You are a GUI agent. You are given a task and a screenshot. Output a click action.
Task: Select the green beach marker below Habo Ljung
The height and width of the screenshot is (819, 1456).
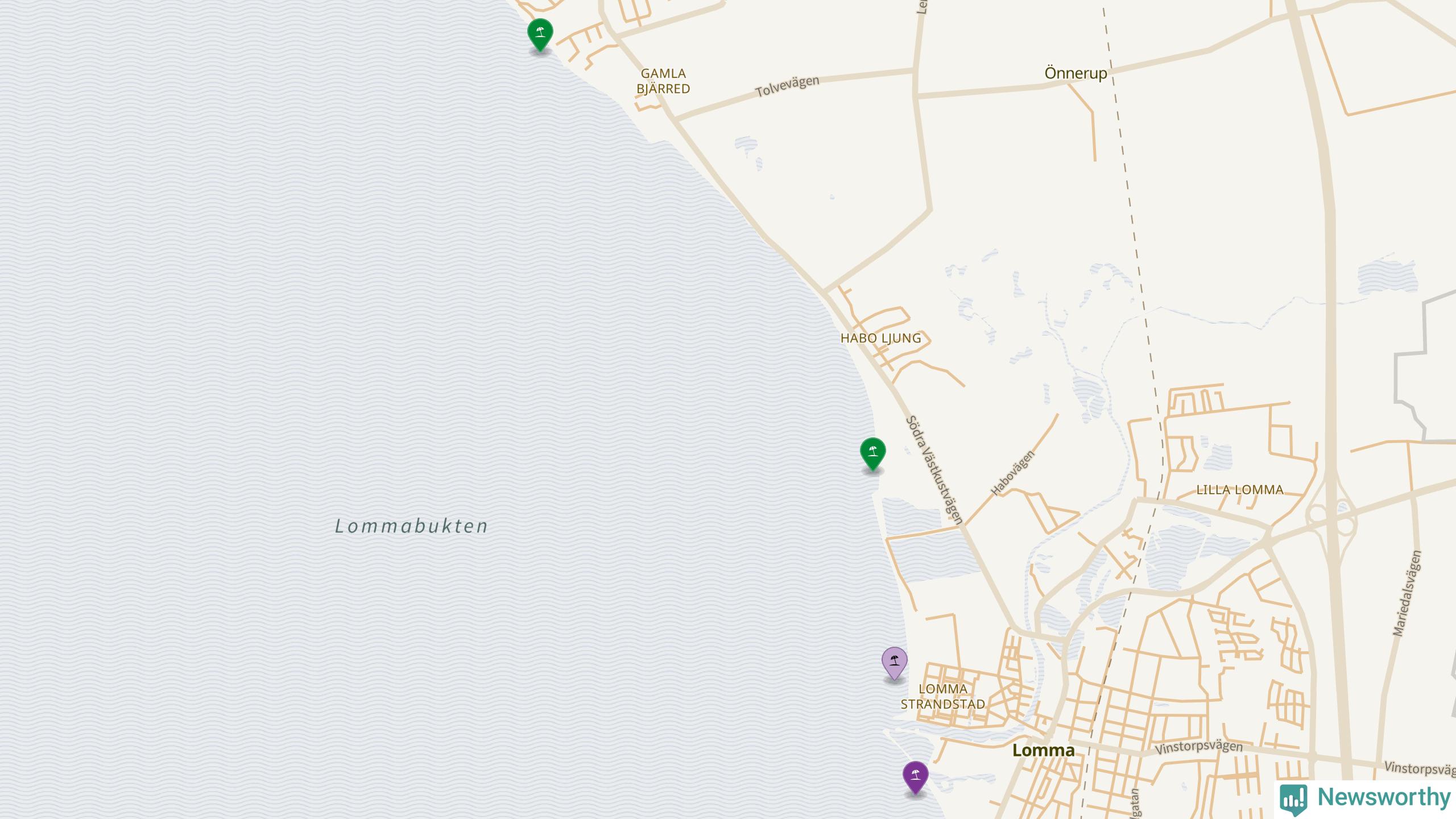click(872, 453)
